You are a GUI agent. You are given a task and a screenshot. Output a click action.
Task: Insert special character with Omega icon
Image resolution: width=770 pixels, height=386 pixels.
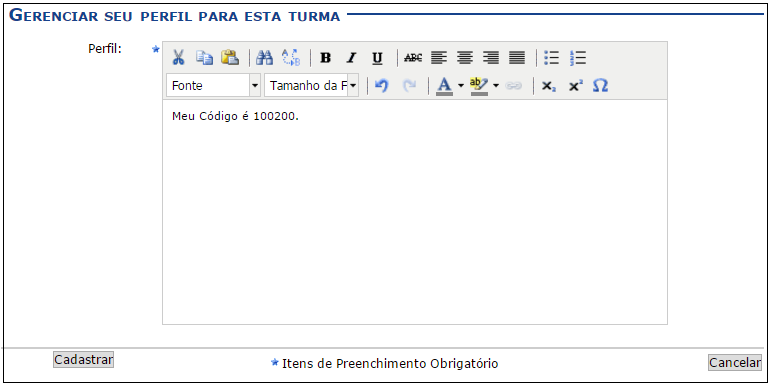[x=600, y=85]
